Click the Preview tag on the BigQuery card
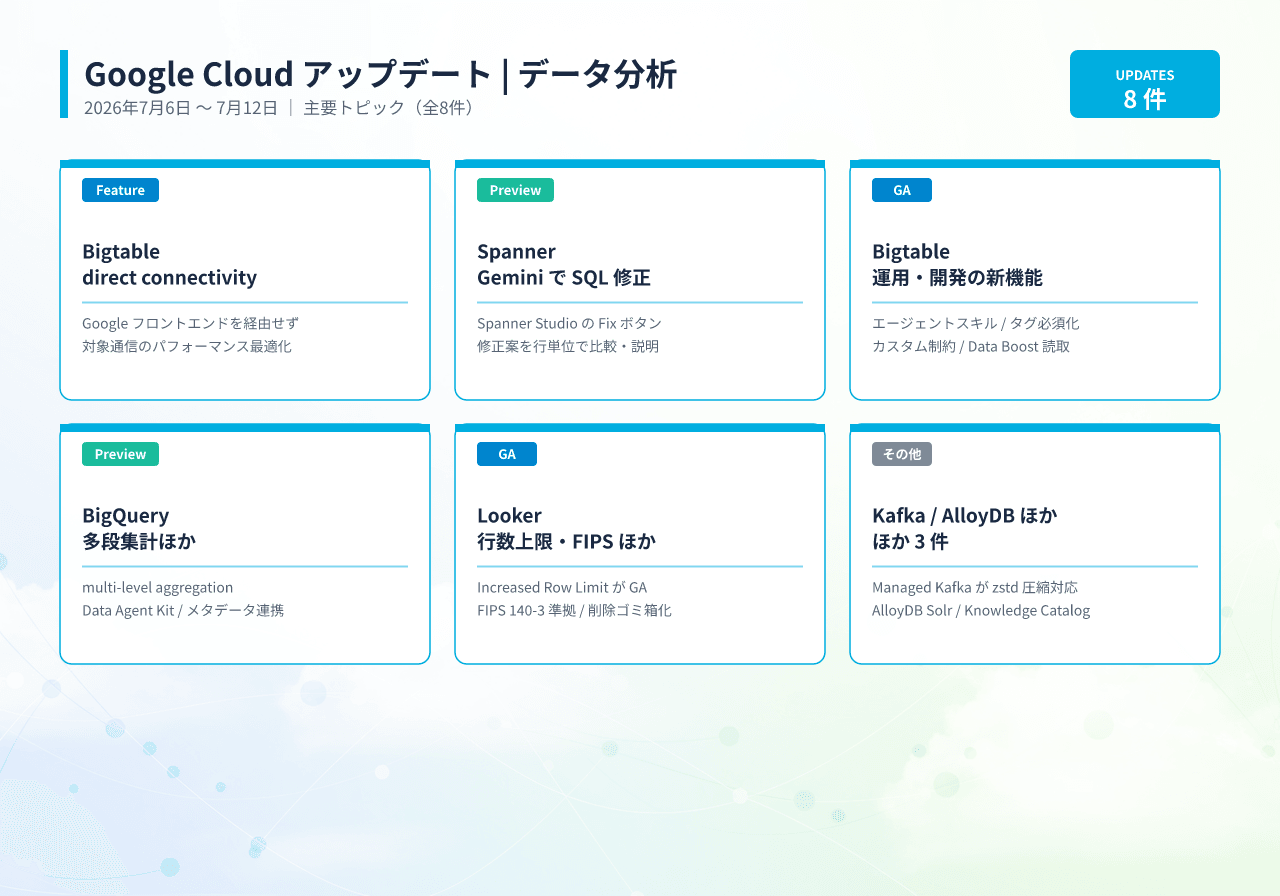Image resolution: width=1280 pixels, height=896 pixels. 120,454
